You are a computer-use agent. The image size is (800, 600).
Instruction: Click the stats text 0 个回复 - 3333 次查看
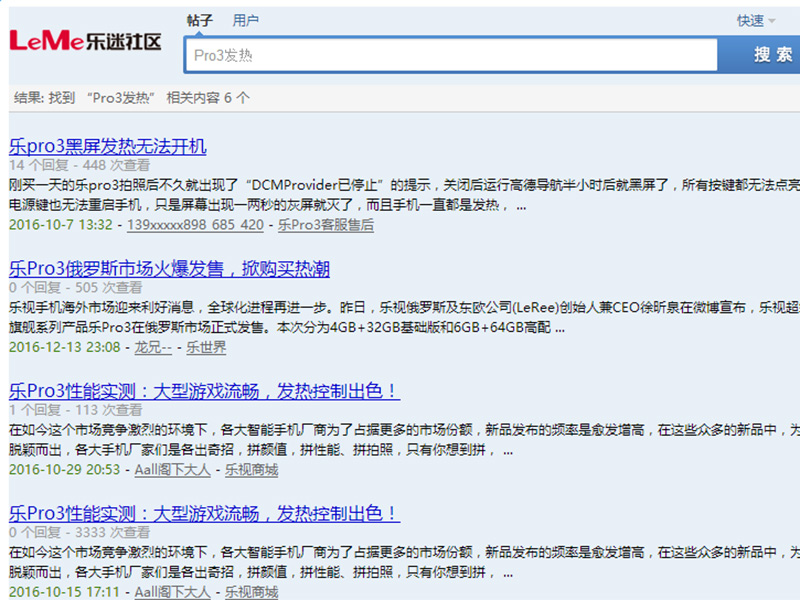pos(80,532)
